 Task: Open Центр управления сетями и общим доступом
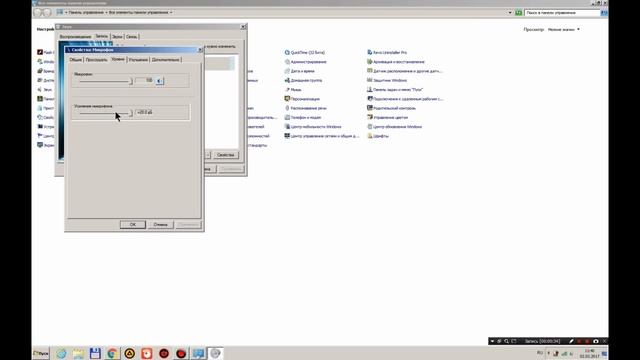[x=322, y=136]
